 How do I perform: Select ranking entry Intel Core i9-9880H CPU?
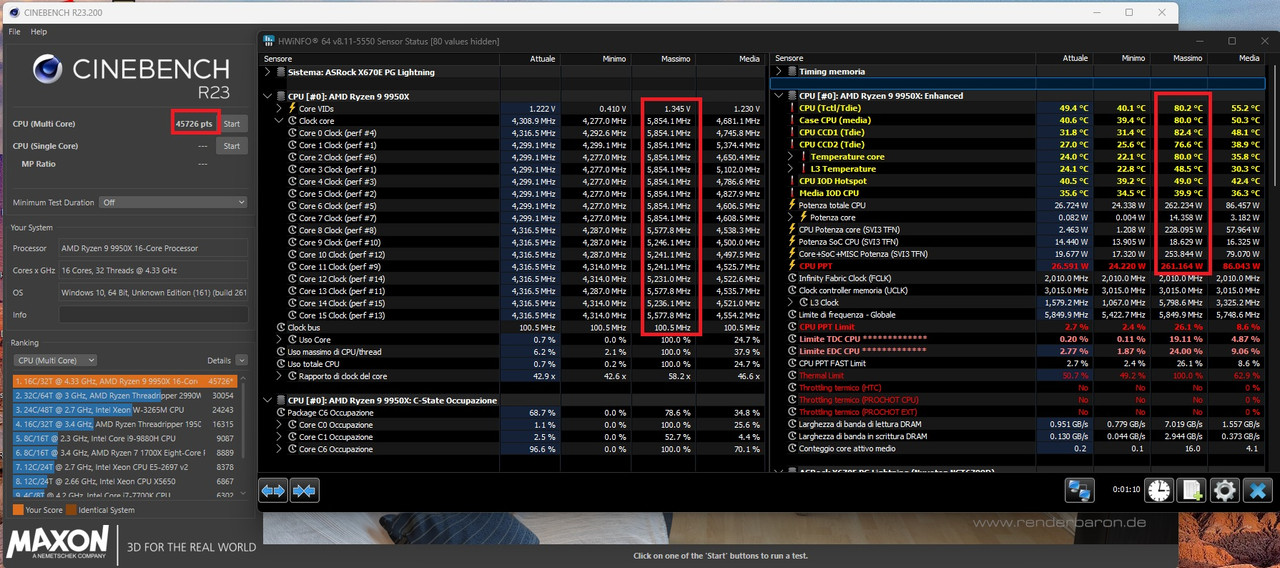point(125,438)
